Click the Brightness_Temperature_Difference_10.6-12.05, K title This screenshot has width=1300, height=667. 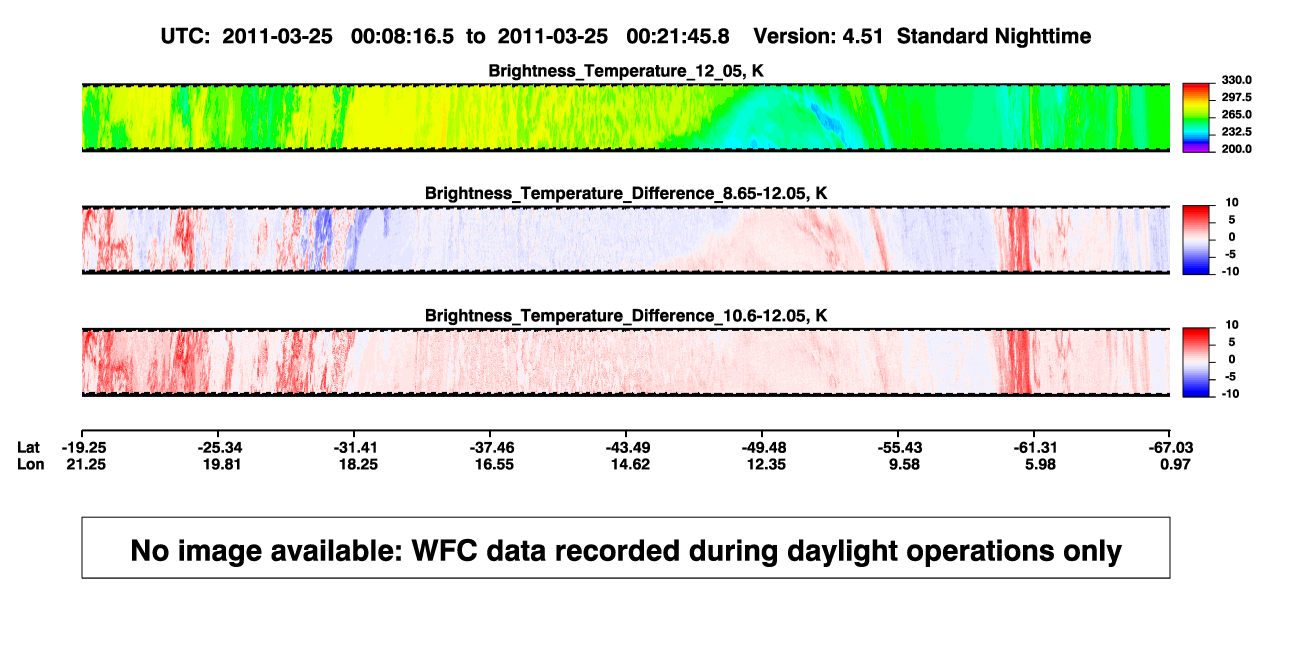[x=626, y=316]
